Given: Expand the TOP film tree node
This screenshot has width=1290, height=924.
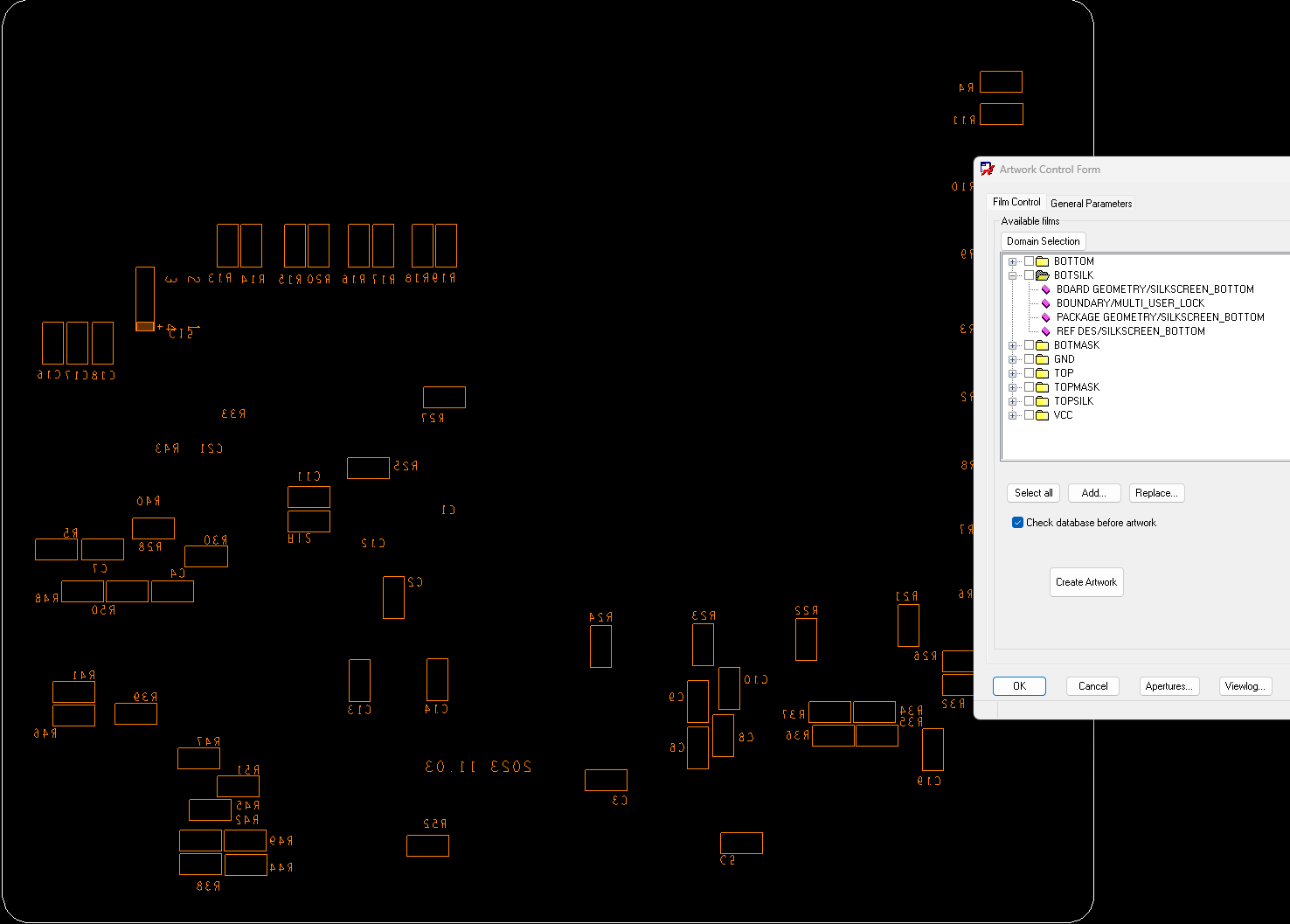Looking at the screenshot, I should click(x=1012, y=373).
